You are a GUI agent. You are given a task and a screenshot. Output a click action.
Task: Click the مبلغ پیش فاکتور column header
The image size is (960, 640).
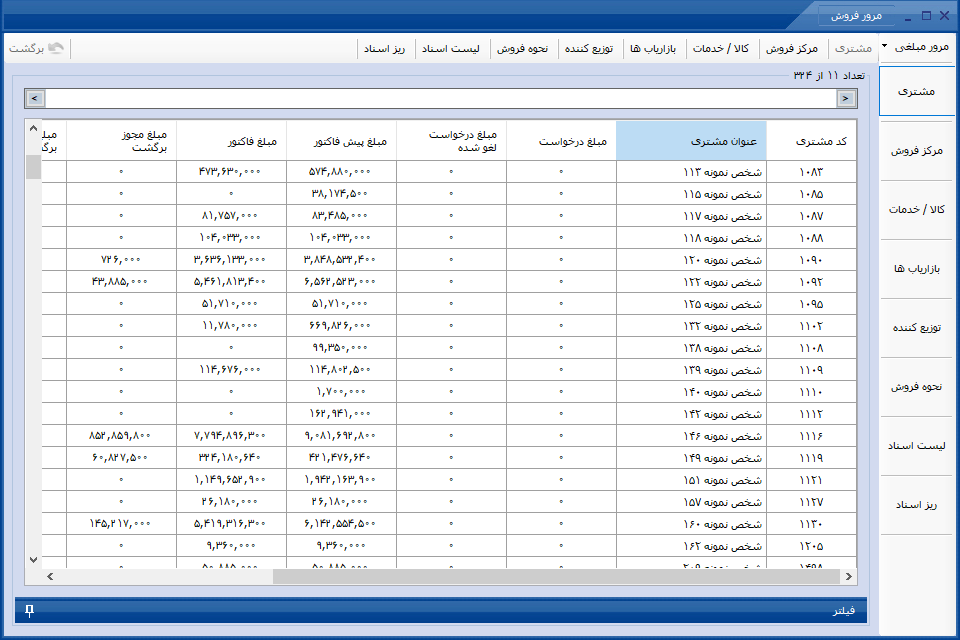coord(341,141)
